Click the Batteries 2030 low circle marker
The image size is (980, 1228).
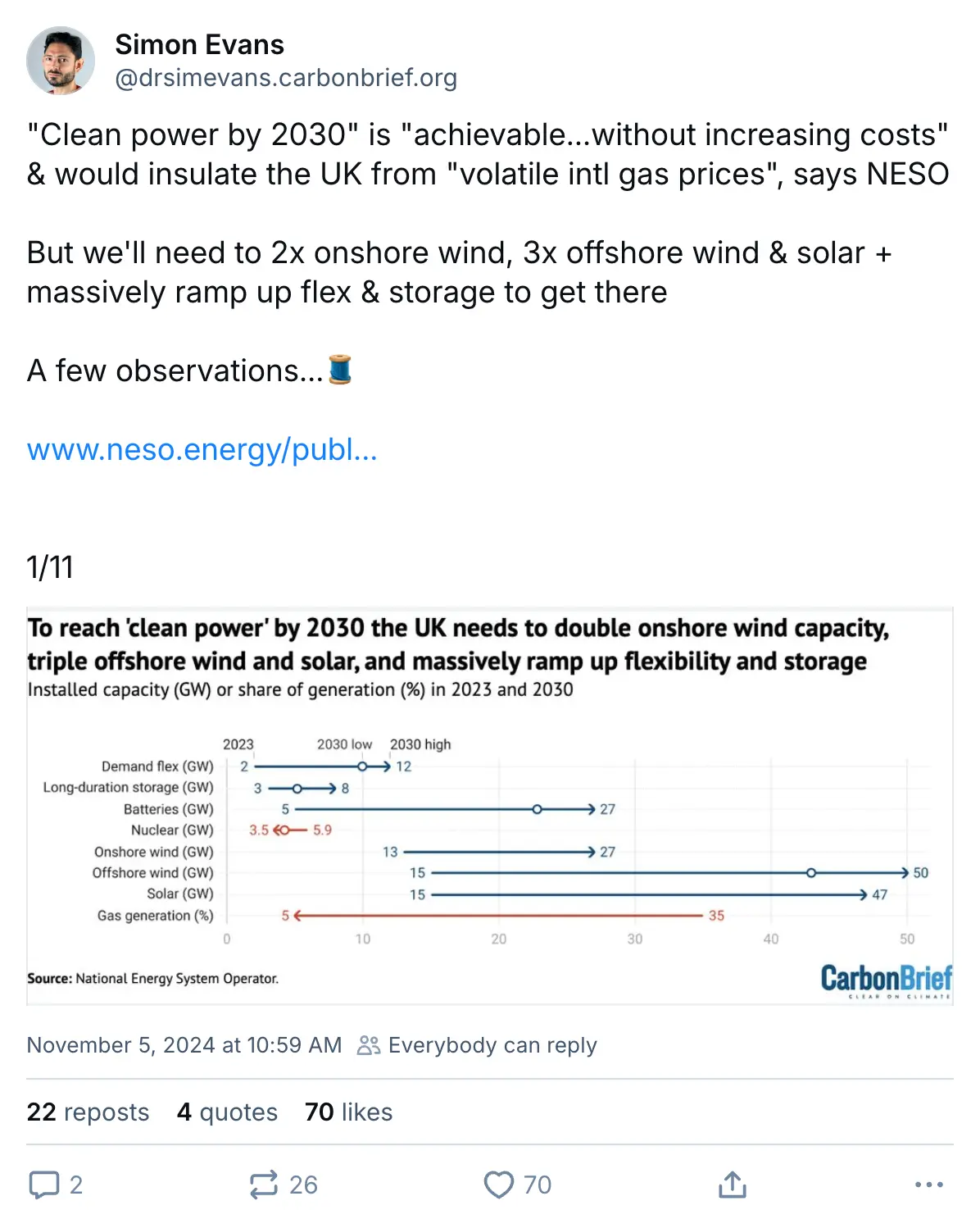[x=537, y=809]
